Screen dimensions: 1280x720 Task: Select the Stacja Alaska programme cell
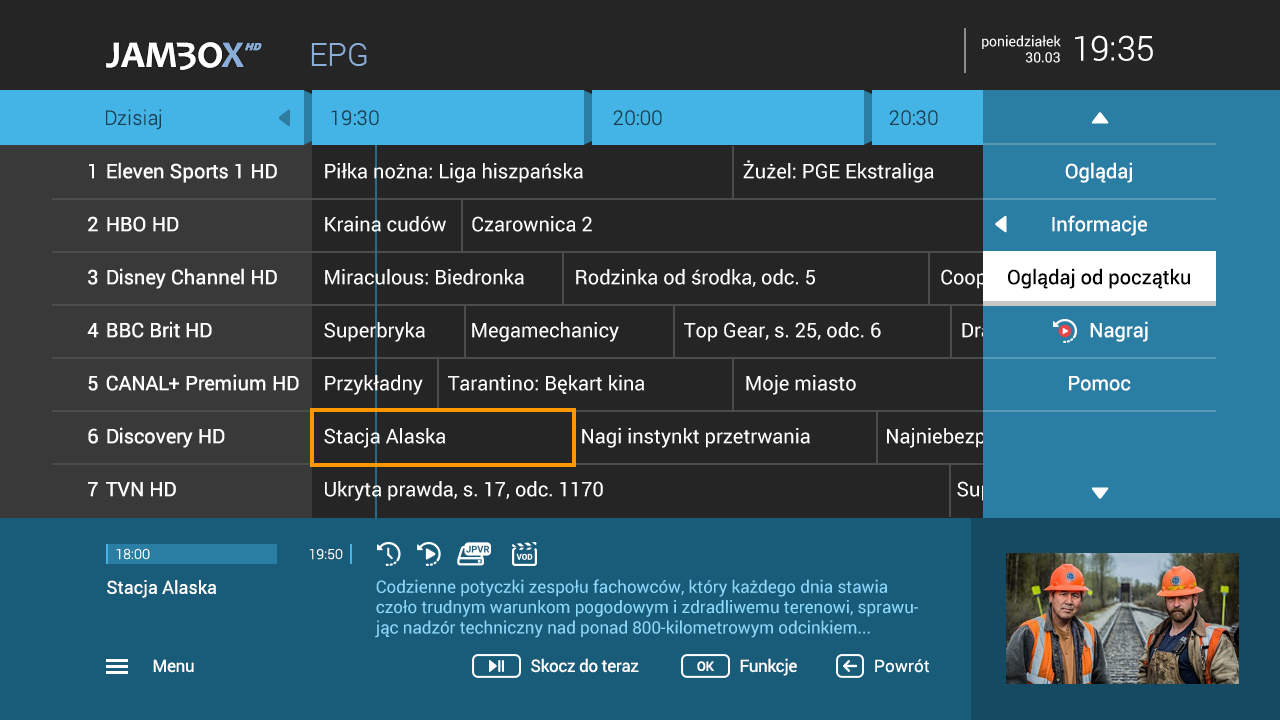[x=442, y=437]
